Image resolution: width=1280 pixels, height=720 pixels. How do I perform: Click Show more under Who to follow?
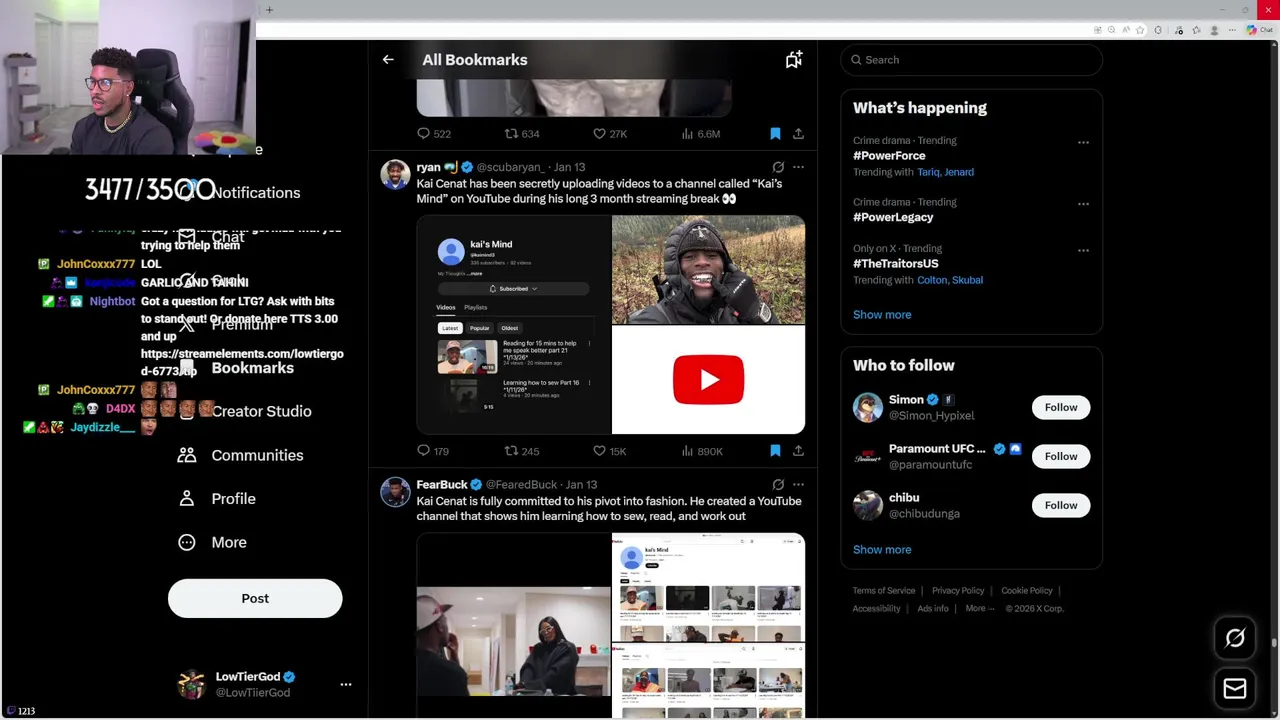882,549
